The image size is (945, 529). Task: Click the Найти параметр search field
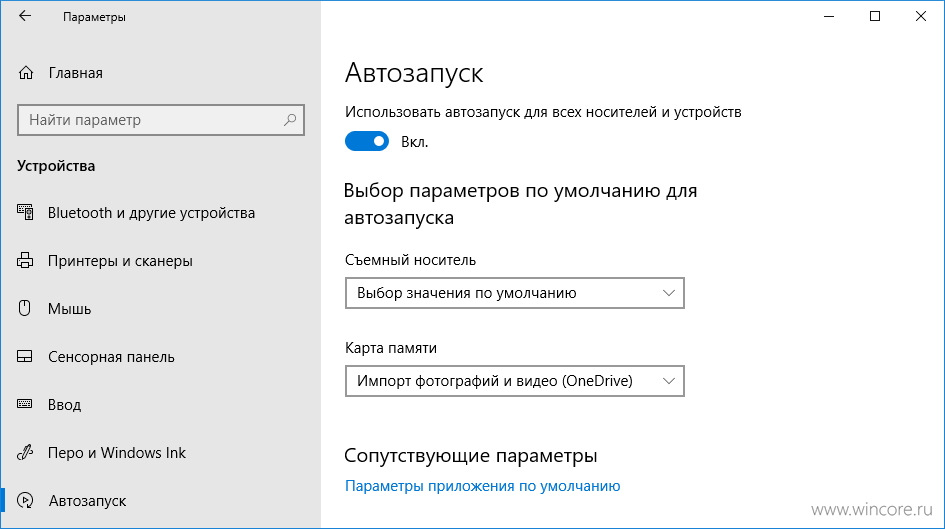(161, 119)
